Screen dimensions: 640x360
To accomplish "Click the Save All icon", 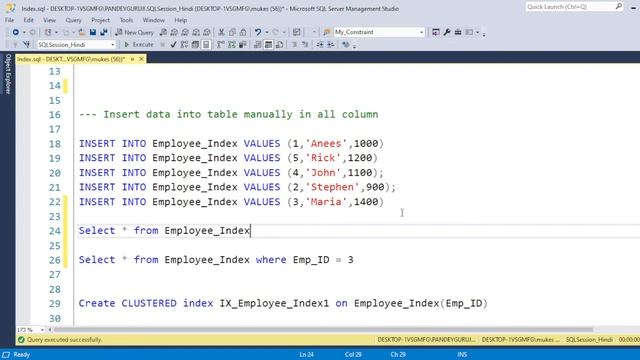I will click(104, 32).
